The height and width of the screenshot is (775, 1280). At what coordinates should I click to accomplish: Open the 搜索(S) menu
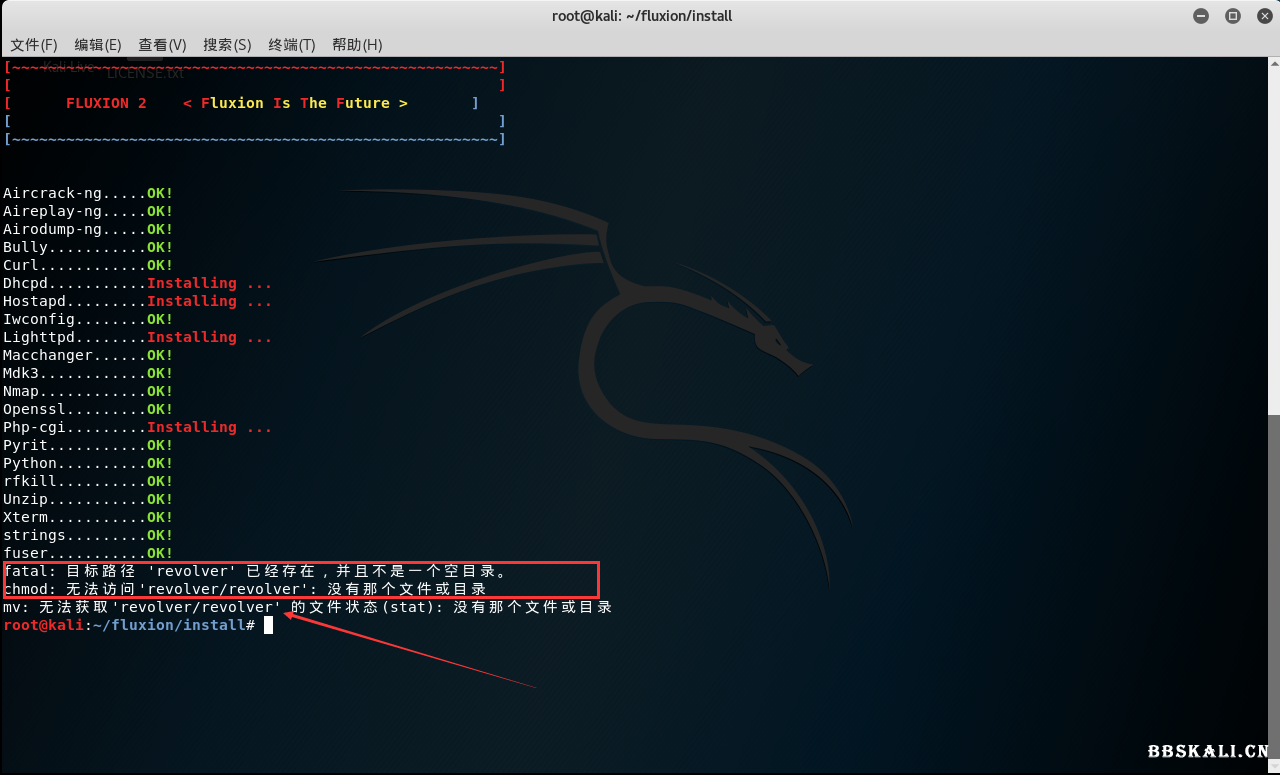point(227,45)
